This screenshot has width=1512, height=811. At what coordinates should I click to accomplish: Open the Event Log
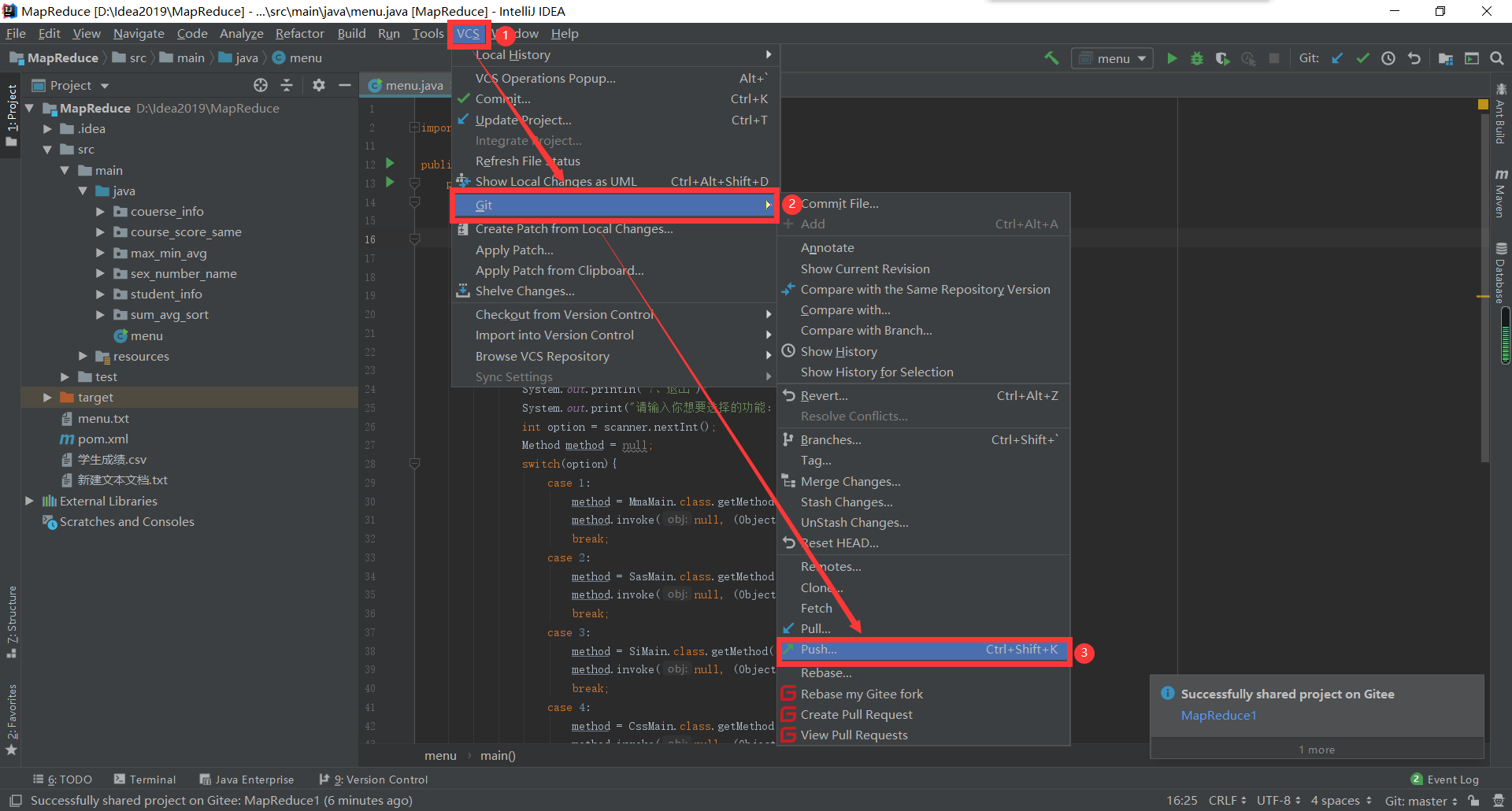tap(1445, 780)
